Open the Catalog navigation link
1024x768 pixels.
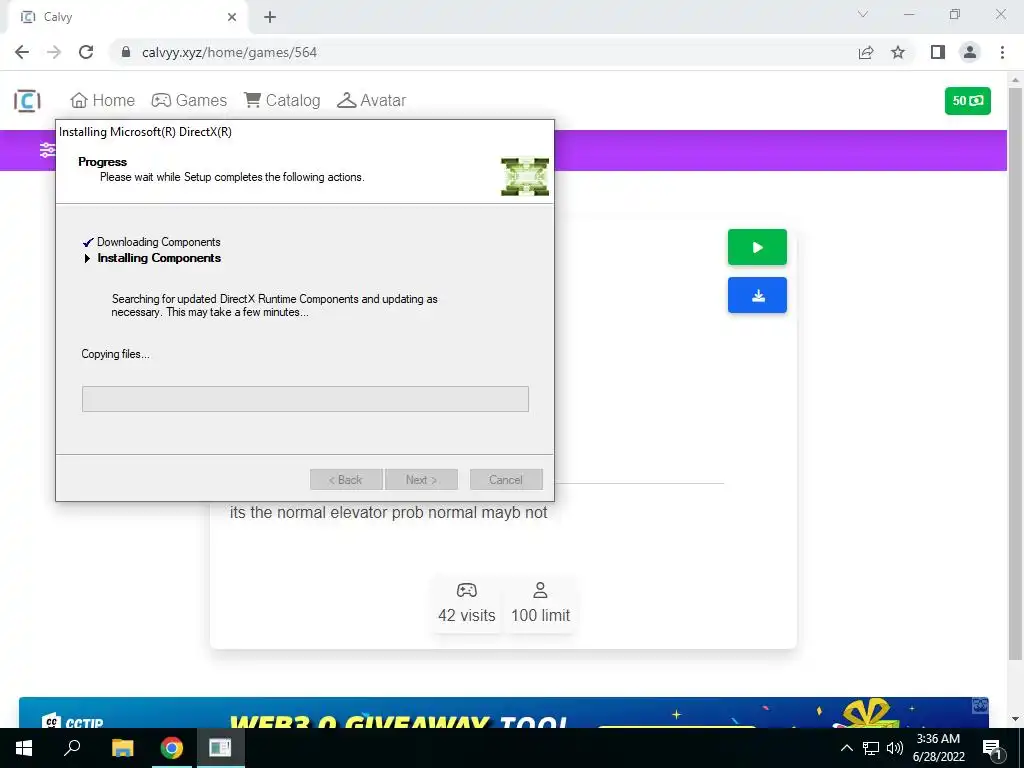(281, 101)
